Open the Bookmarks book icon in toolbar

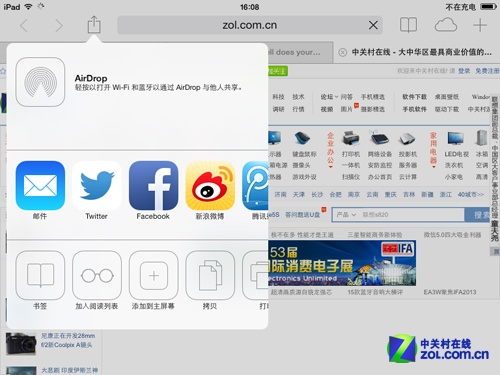(408, 25)
